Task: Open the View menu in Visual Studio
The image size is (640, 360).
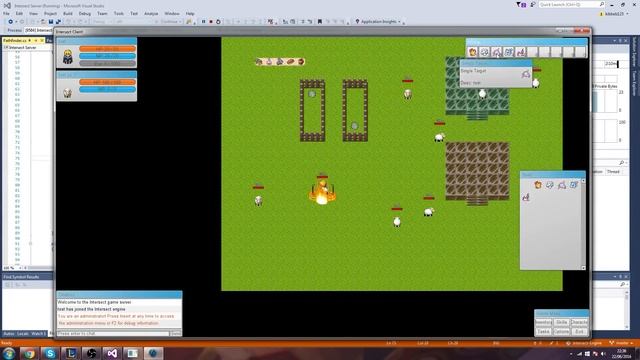Action: tap(33, 13)
